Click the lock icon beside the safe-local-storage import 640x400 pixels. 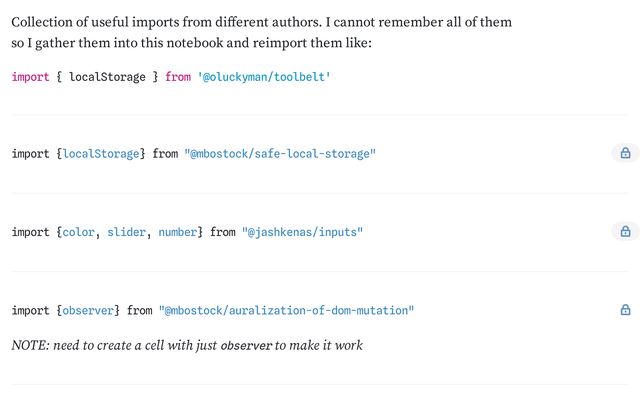click(x=625, y=153)
